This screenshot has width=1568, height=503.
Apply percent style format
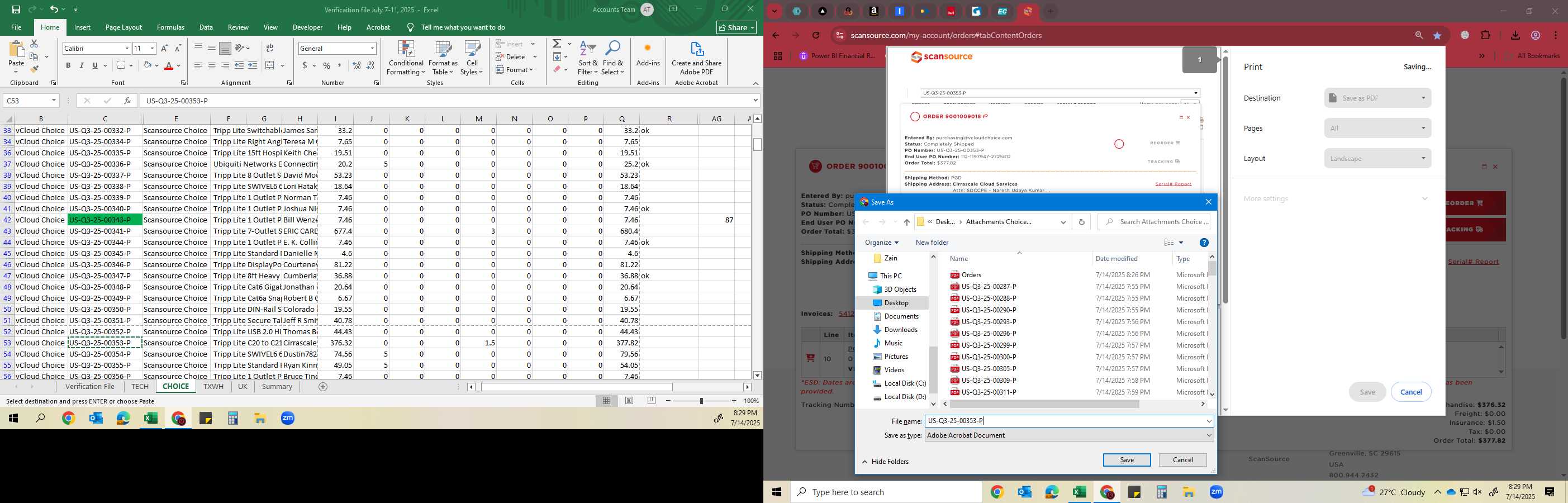pos(327,65)
